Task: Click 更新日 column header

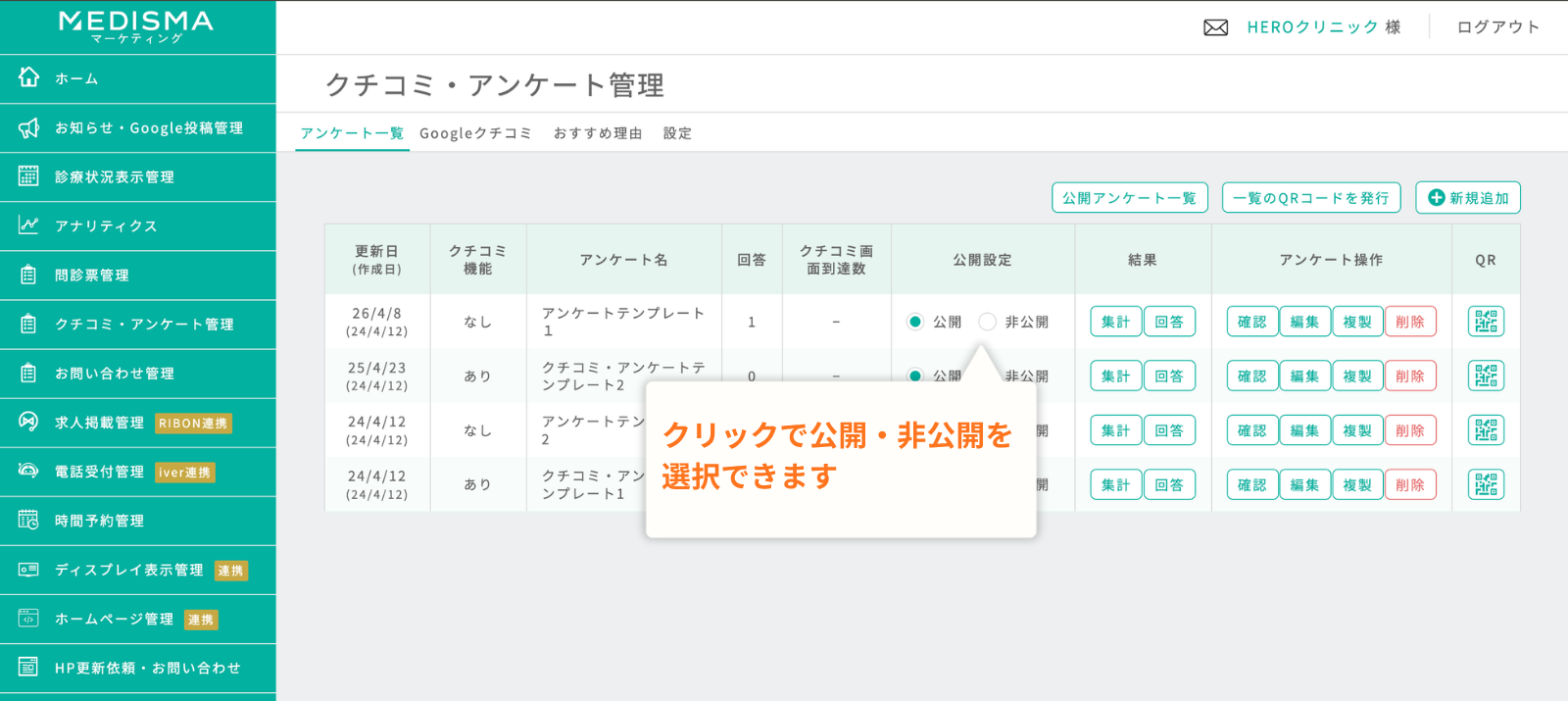Action: [377, 260]
